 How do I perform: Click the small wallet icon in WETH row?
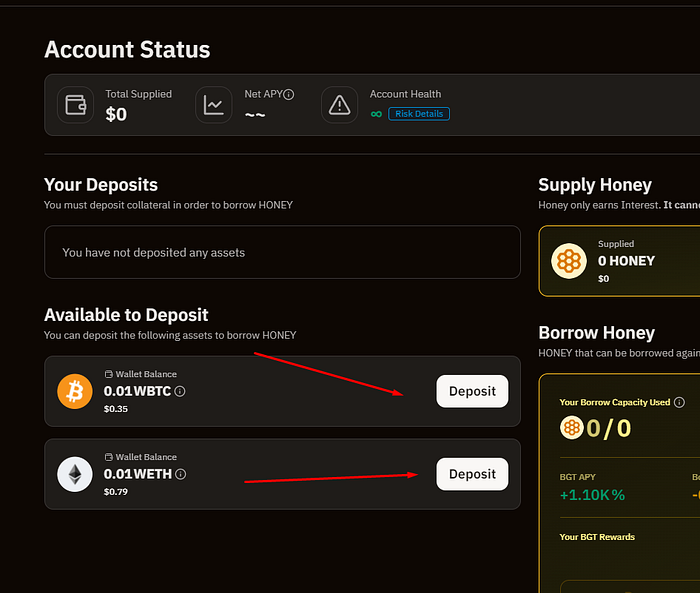point(108,457)
